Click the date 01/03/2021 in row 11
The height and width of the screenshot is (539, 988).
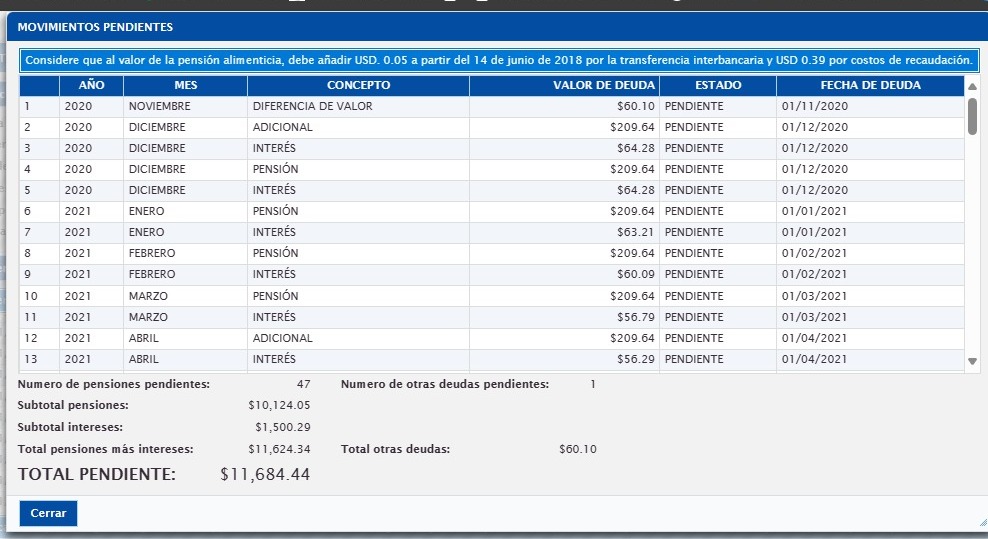pyautogui.click(x=814, y=317)
